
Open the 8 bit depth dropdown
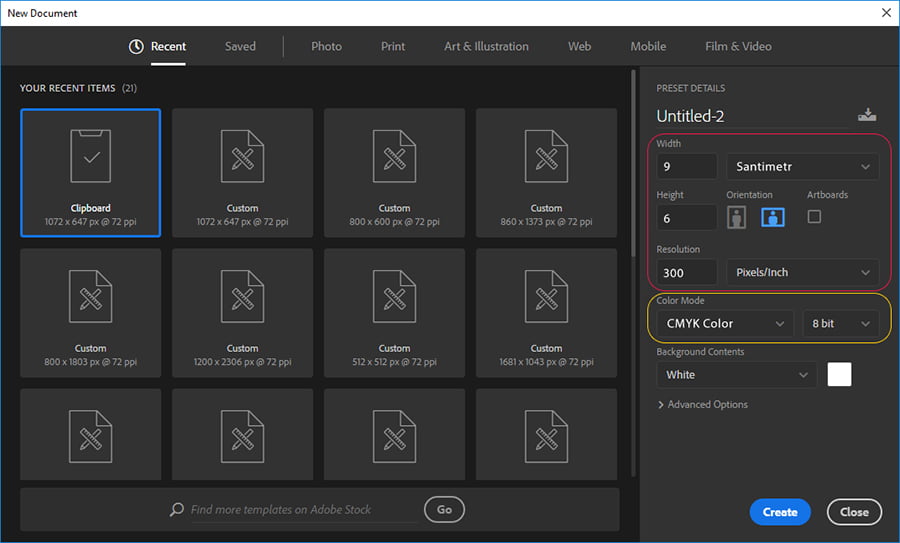pos(840,324)
